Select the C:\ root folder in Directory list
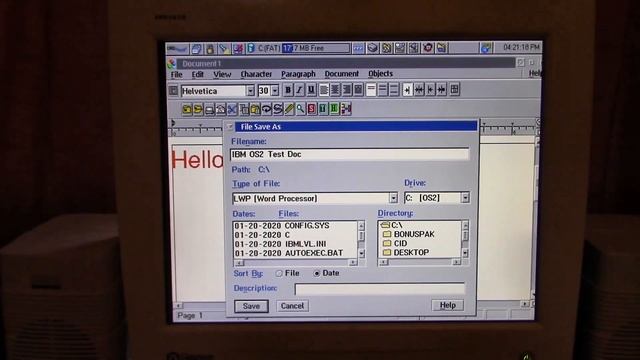This screenshot has width=640, height=360. tap(391, 225)
